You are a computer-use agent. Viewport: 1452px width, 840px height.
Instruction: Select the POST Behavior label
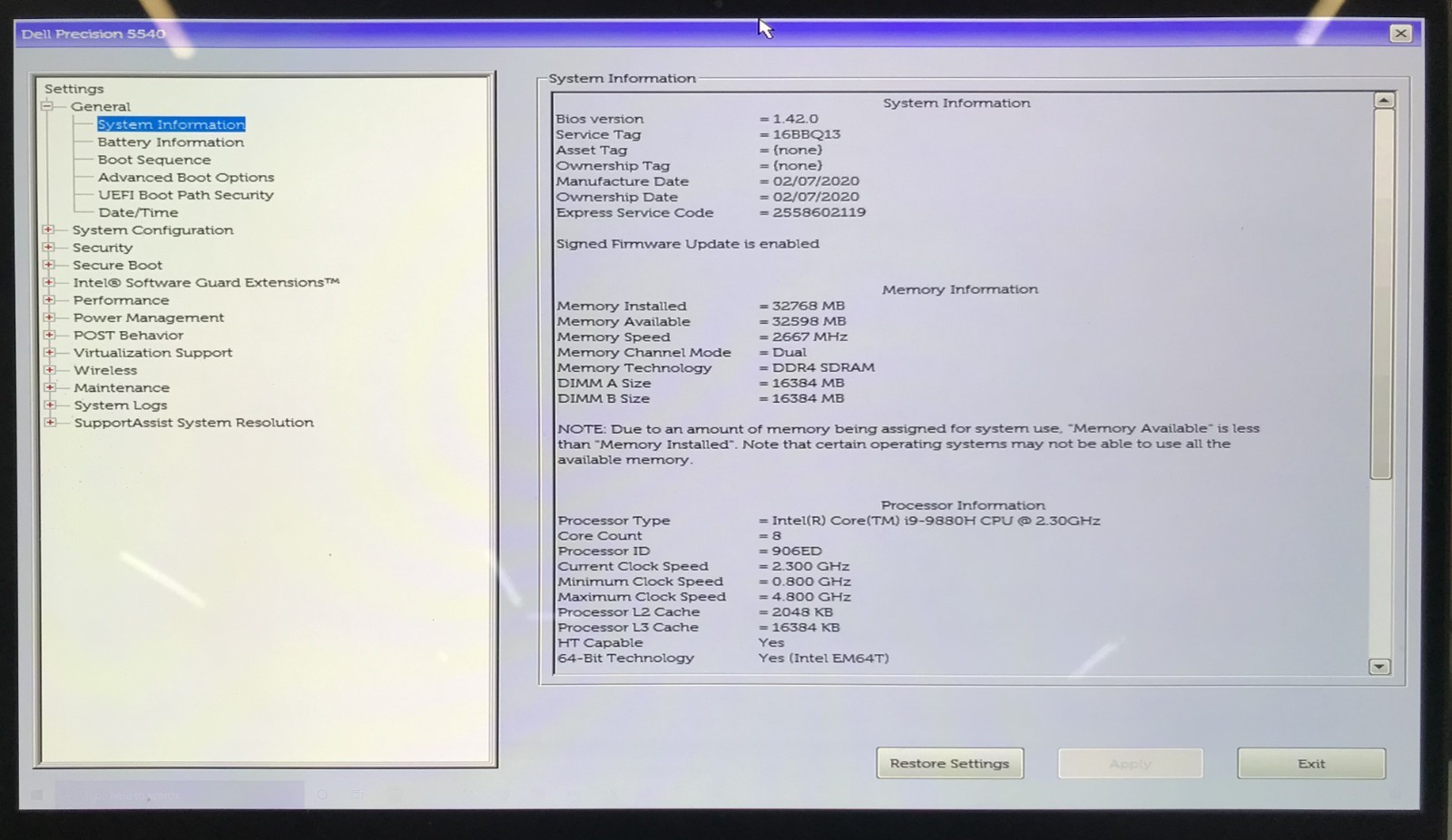[x=128, y=335]
